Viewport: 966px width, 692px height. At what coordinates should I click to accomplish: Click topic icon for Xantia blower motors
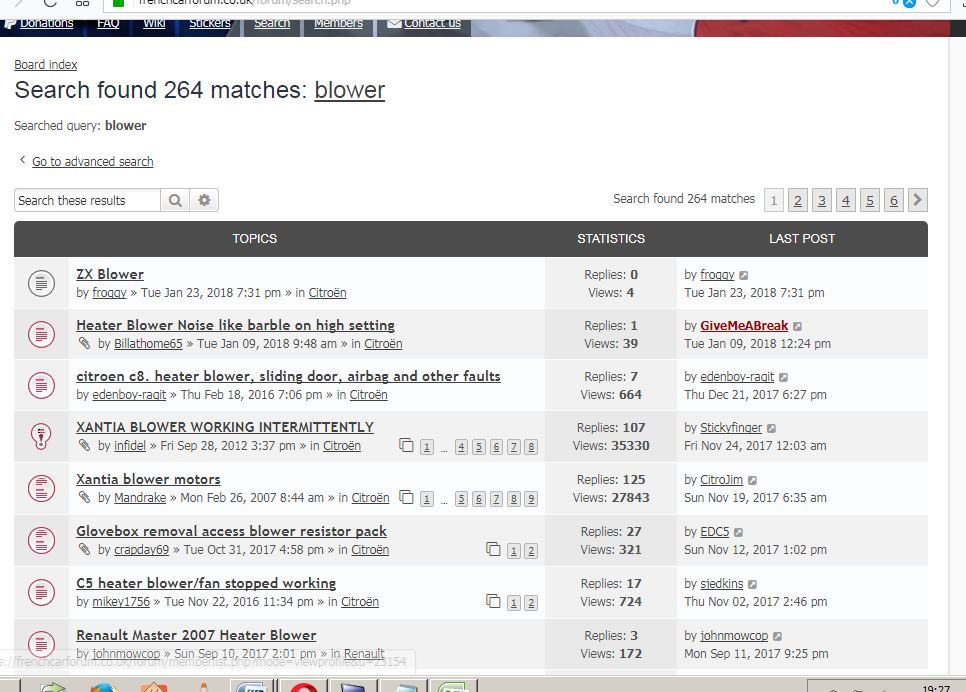(x=41, y=488)
